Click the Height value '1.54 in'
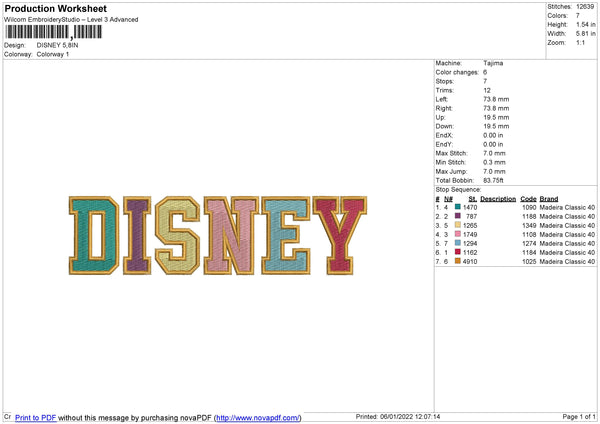The image size is (600, 424). click(x=586, y=24)
